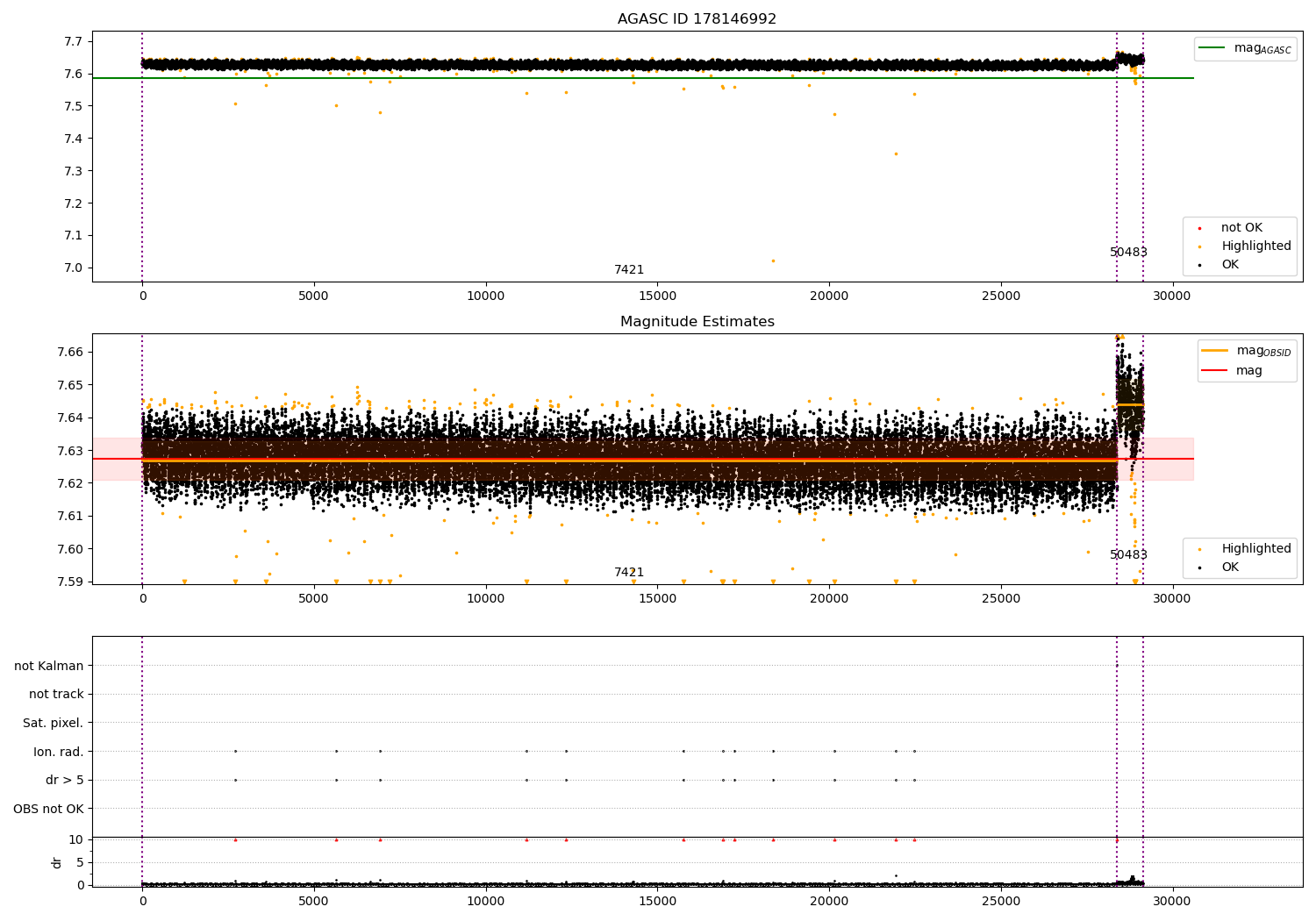The height and width of the screenshot is (921, 1316).
Task: Click the 7.63 tick on Magnitude Estimates y-axis
Action: coord(70,451)
